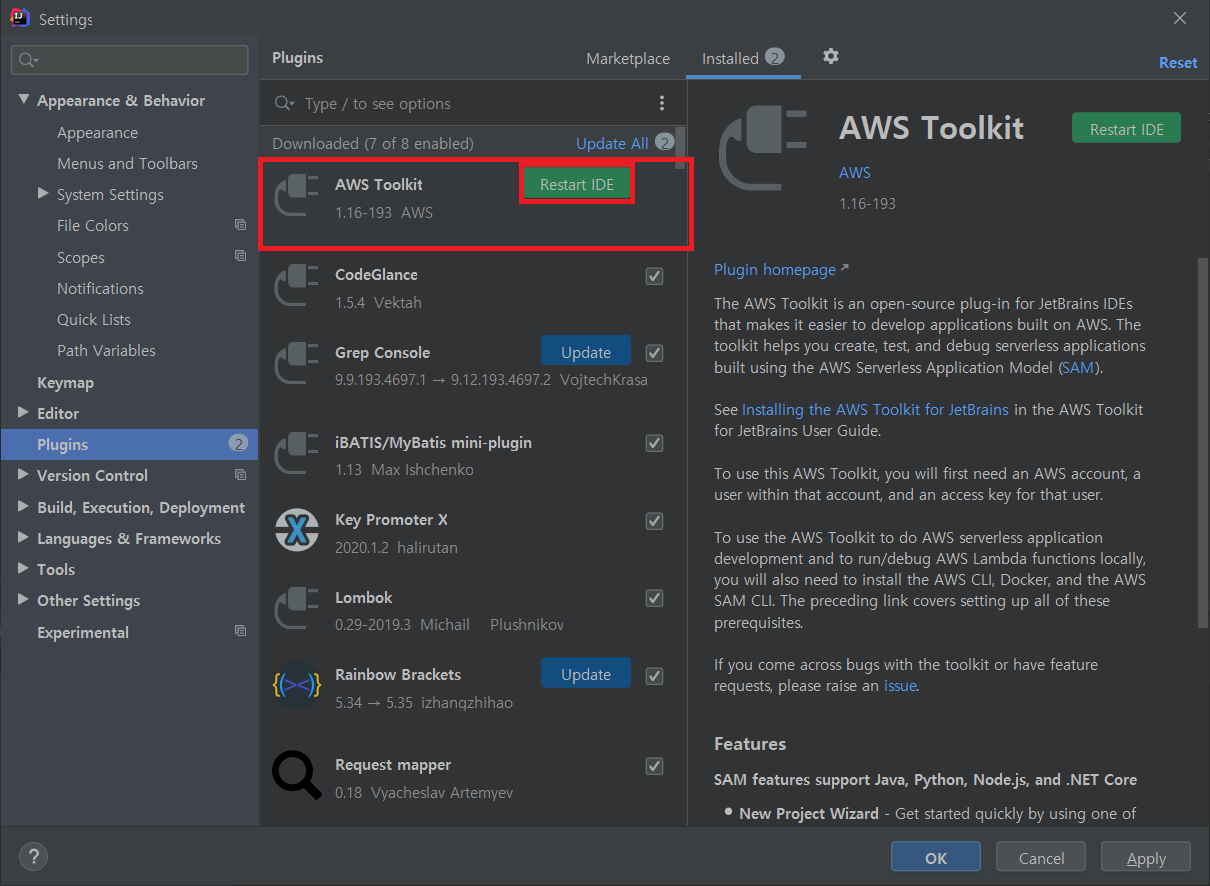1210x886 pixels.
Task: Click the Plugins badge showing 2 in sidebar
Action: pos(238,443)
